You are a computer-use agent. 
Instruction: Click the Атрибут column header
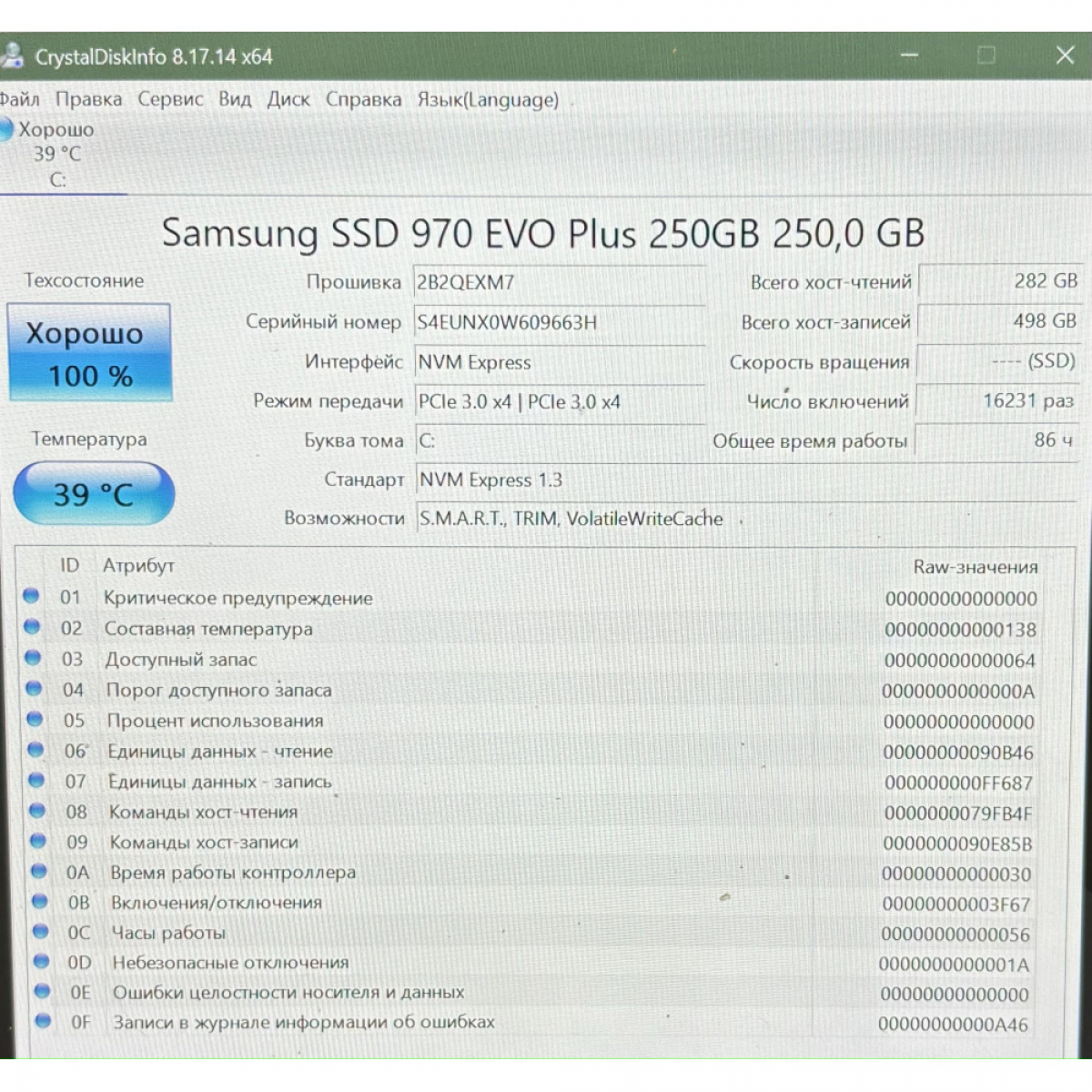tap(138, 565)
